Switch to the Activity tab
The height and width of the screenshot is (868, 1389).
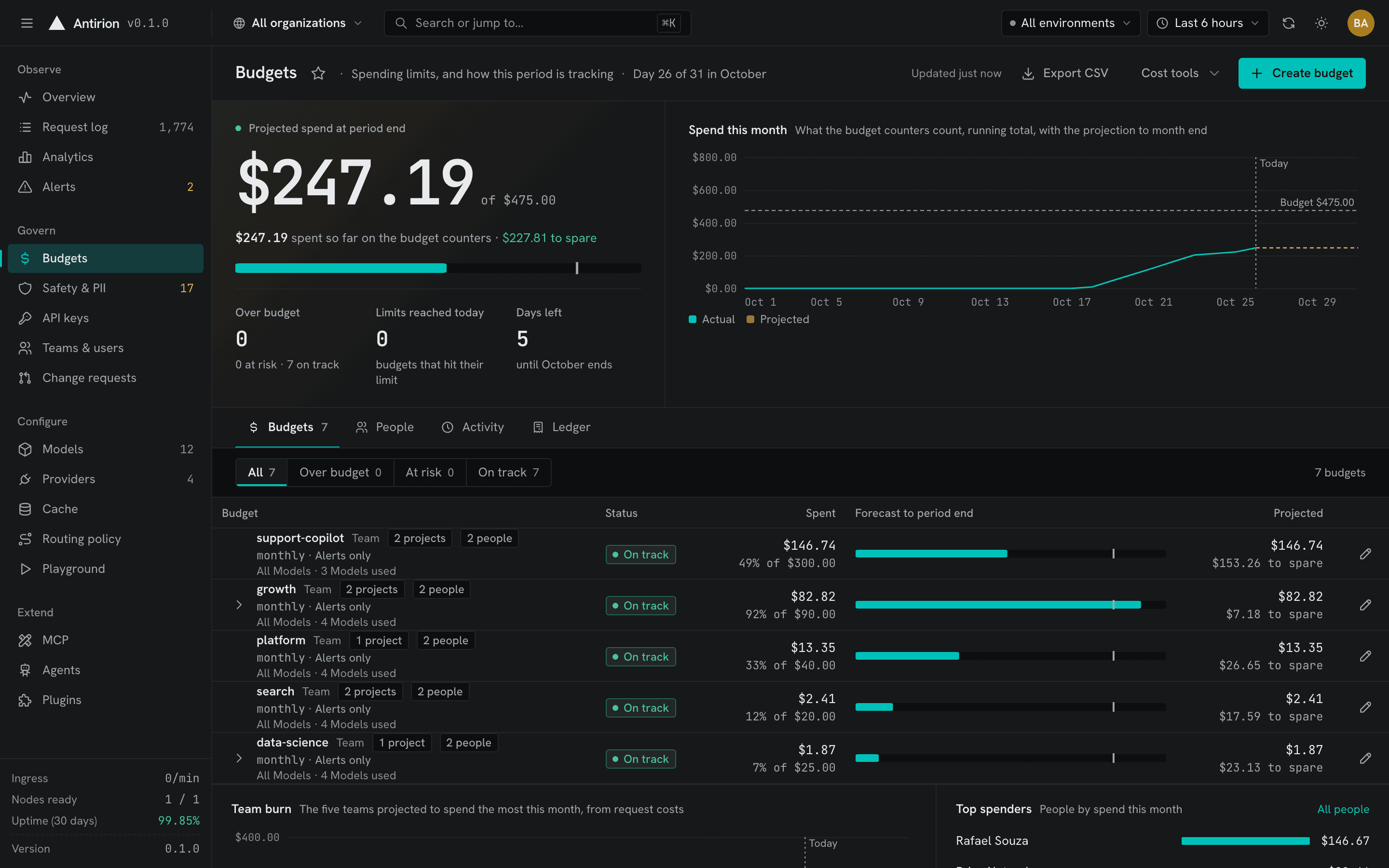coord(472,427)
